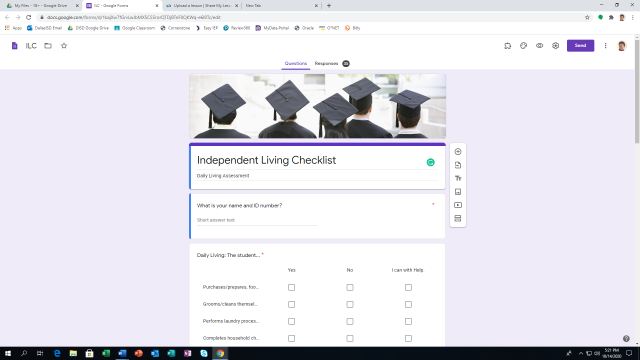Check I can with Help for Purchases/prepares row
The image size is (640, 360).
coord(408,287)
